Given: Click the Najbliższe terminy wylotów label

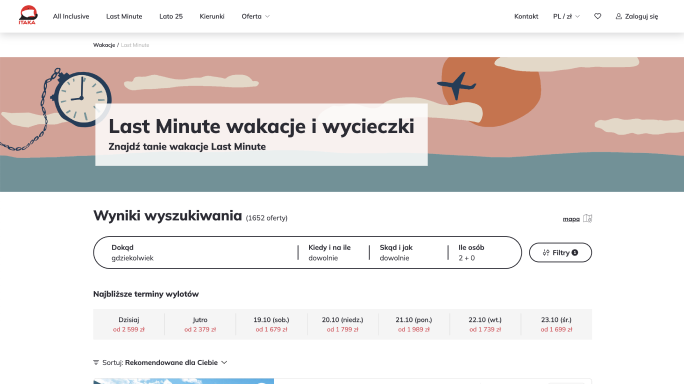Looking at the screenshot, I should tap(146, 294).
